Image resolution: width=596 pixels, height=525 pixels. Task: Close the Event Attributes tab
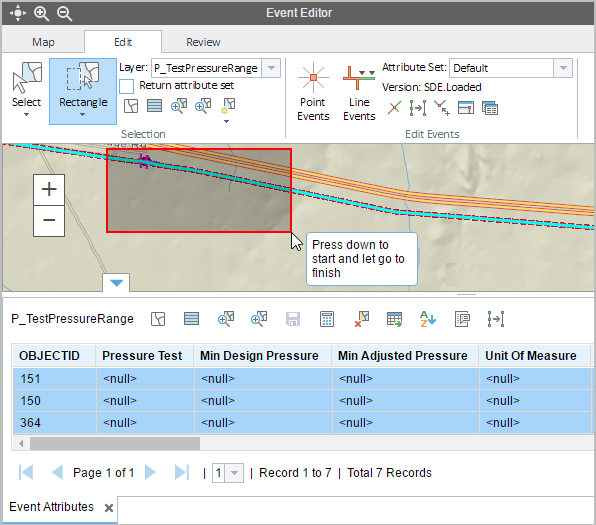pyautogui.click(x=109, y=508)
